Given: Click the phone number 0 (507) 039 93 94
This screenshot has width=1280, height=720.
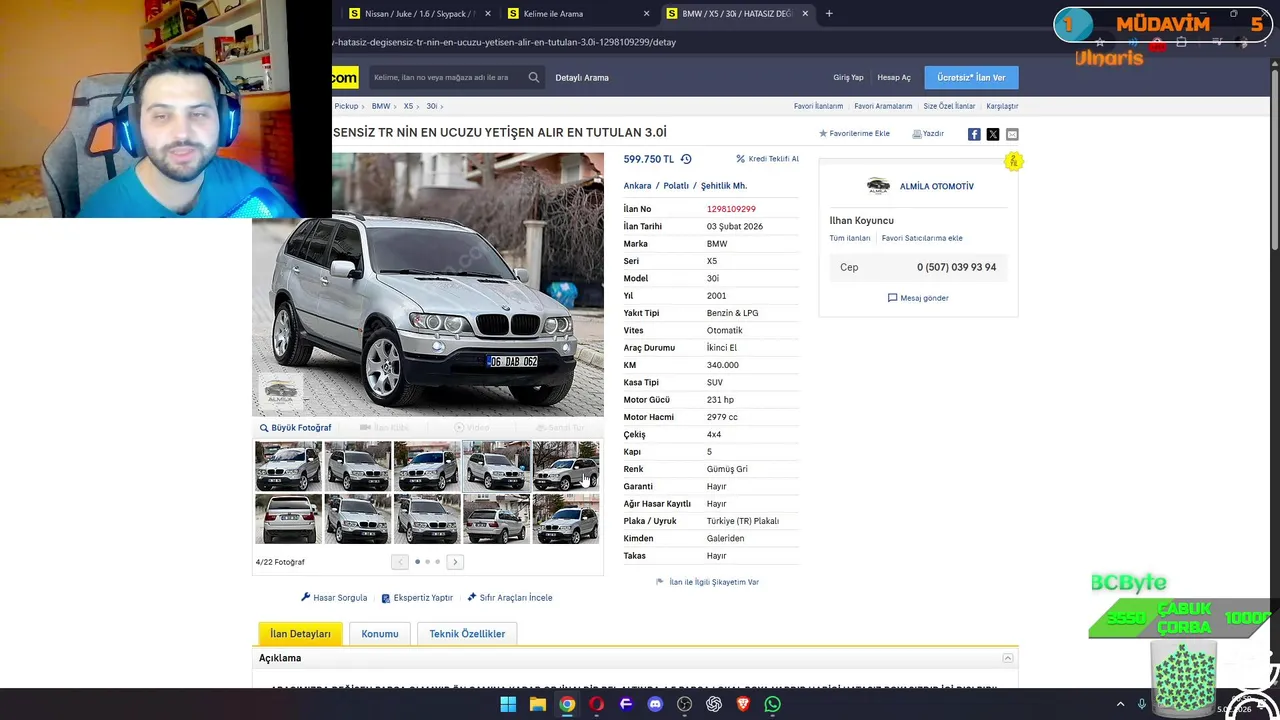Looking at the screenshot, I should tap(956, 267).
